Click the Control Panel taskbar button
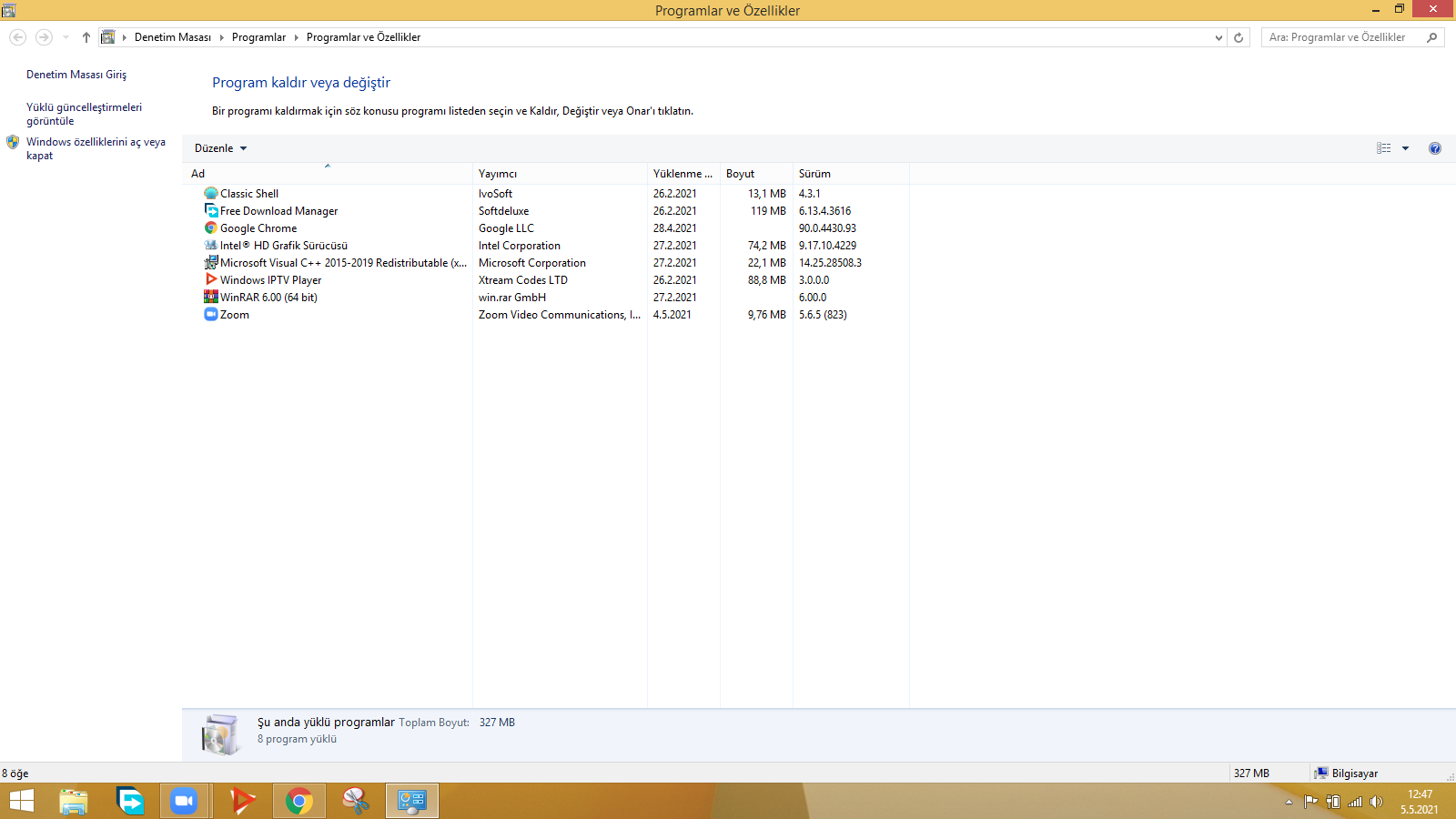This screenshot has width=1456, height=819. tap(412, 801)
